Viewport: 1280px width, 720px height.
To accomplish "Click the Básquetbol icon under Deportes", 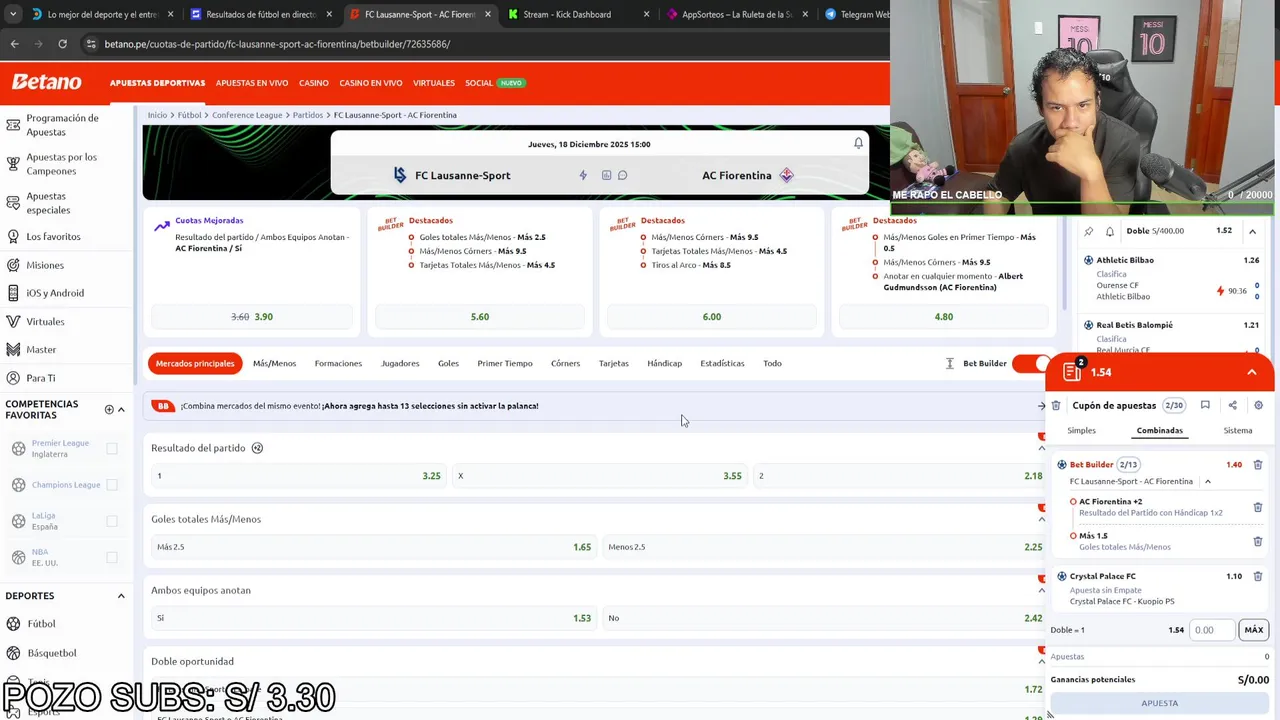I will click(13, 653).
